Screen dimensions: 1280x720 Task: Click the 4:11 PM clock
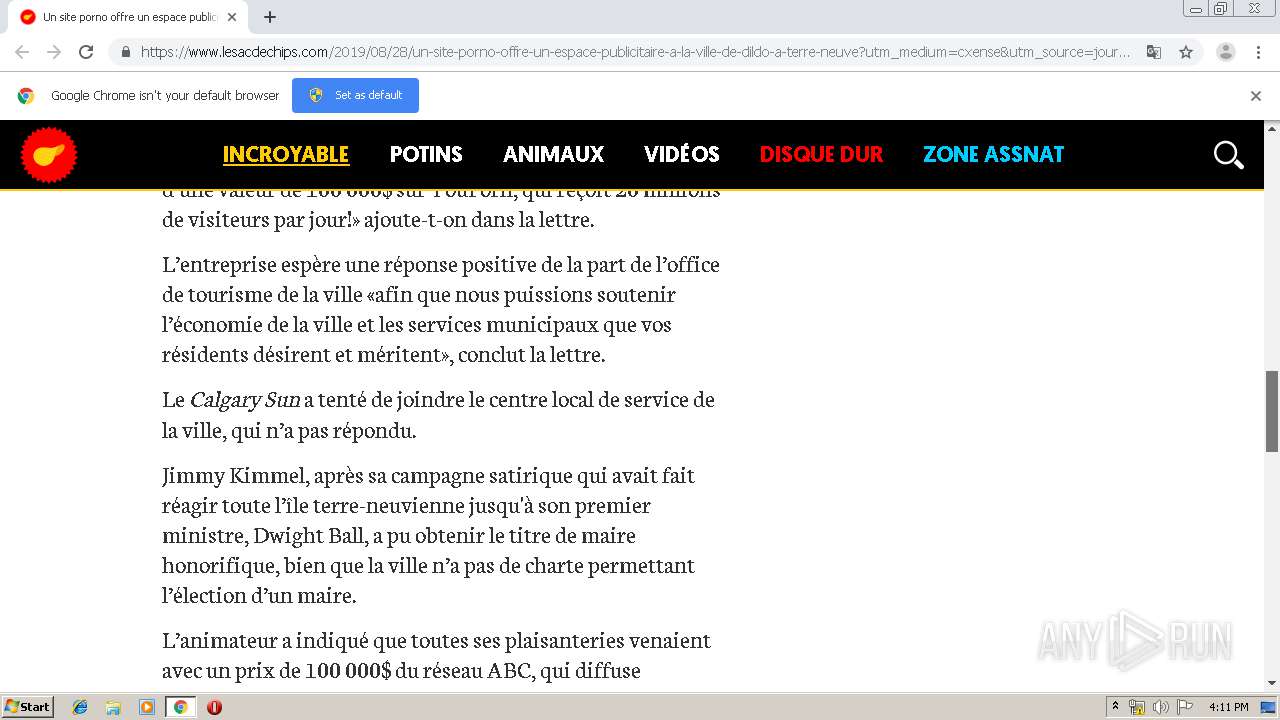click(1228, 707)
